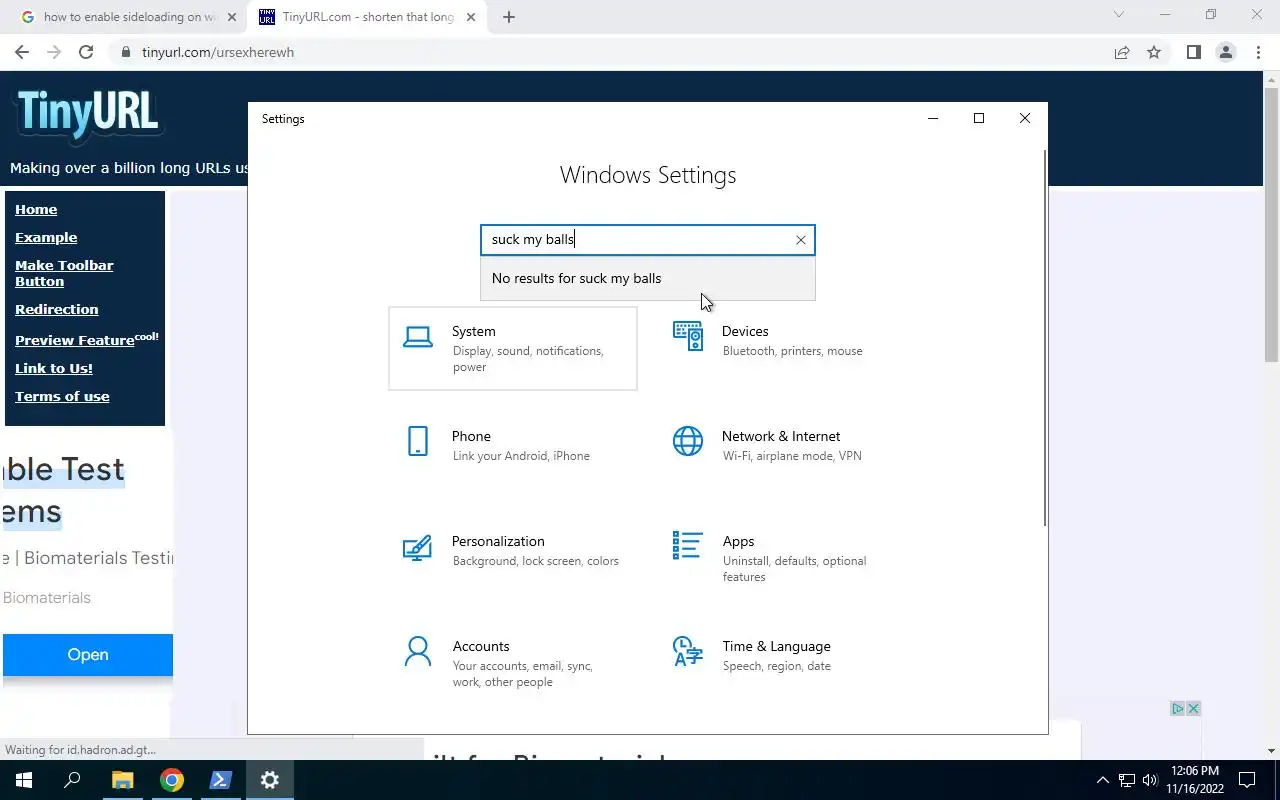Open the notification center icon
Screen dimensions: 1280x800
coord(1247,780)
